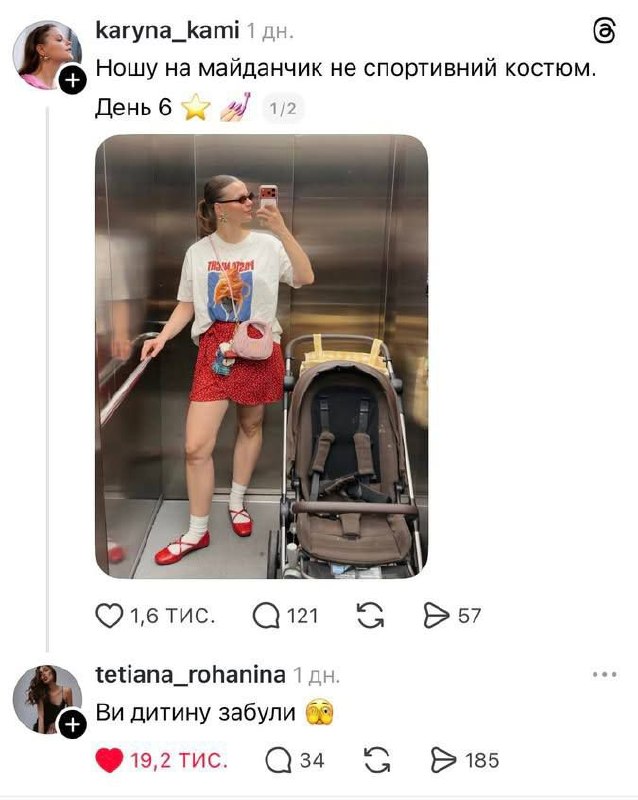View tetiana_rohanina profile avatar

pos(47,699)
